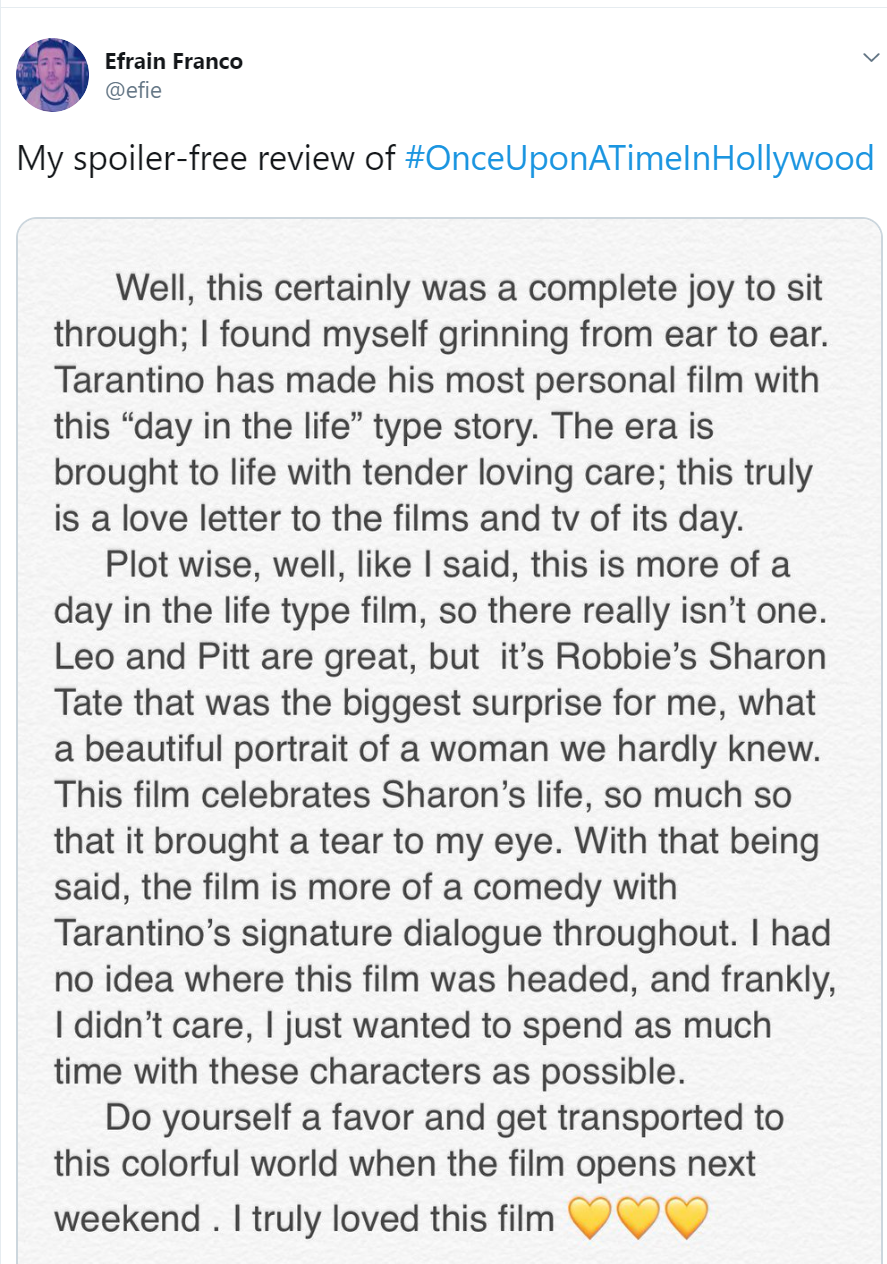Screen dimensions: 887x1264
Task: Open the @efie handle
Action: coord(133,90)
